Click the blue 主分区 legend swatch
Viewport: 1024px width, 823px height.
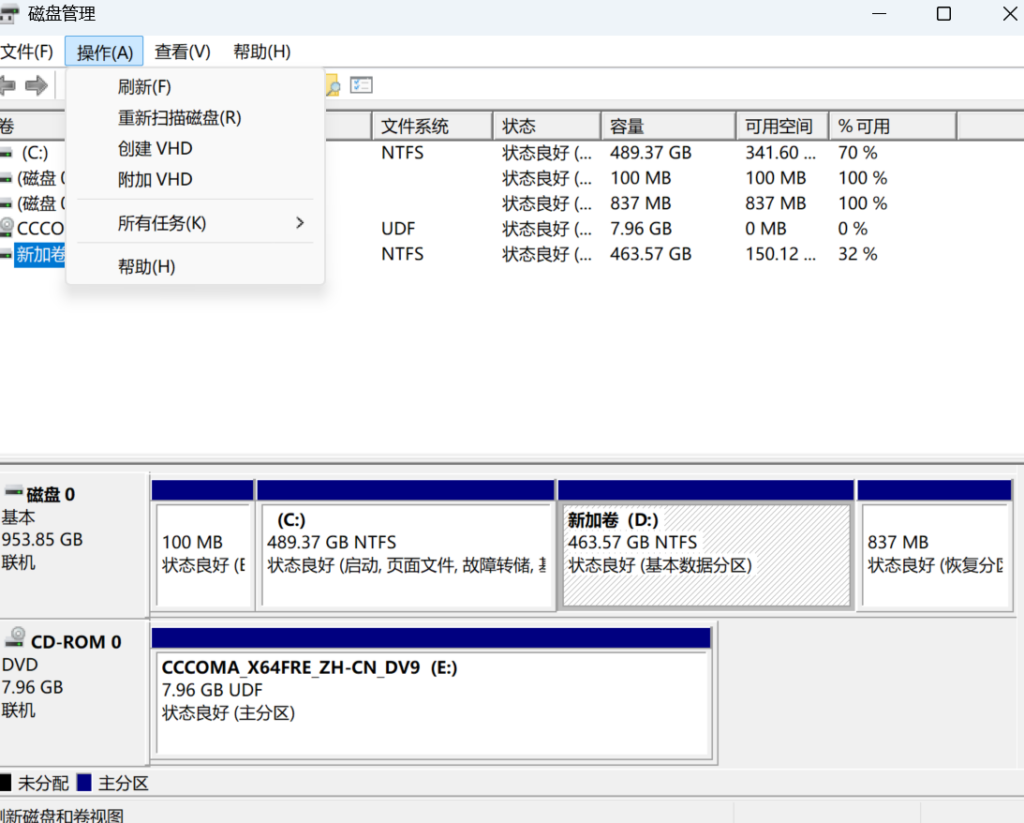(85, 783)
